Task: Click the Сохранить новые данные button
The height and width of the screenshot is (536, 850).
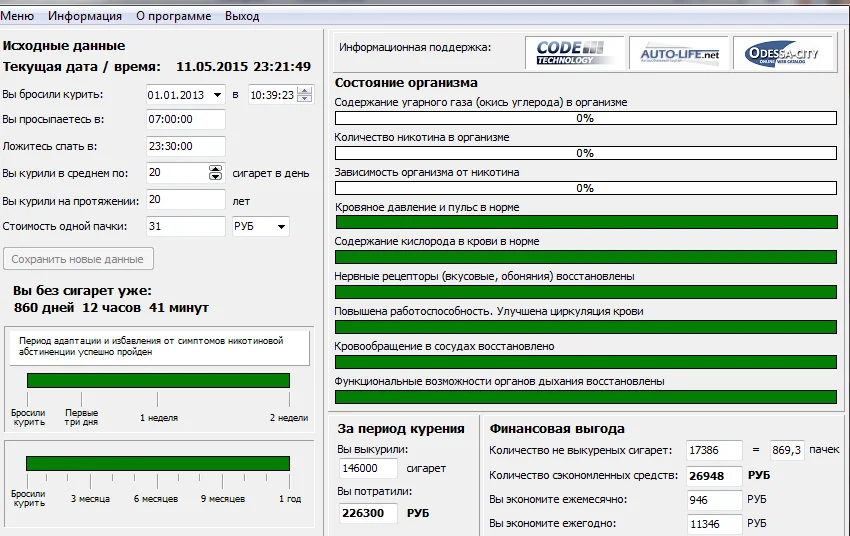Action: [x=79, y=259]
